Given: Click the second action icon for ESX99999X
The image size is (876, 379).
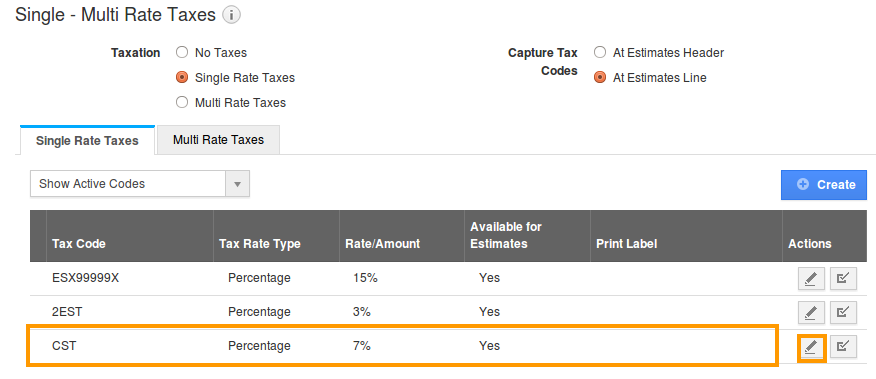Looking at the screenshot, I should (x=843, y=278).
